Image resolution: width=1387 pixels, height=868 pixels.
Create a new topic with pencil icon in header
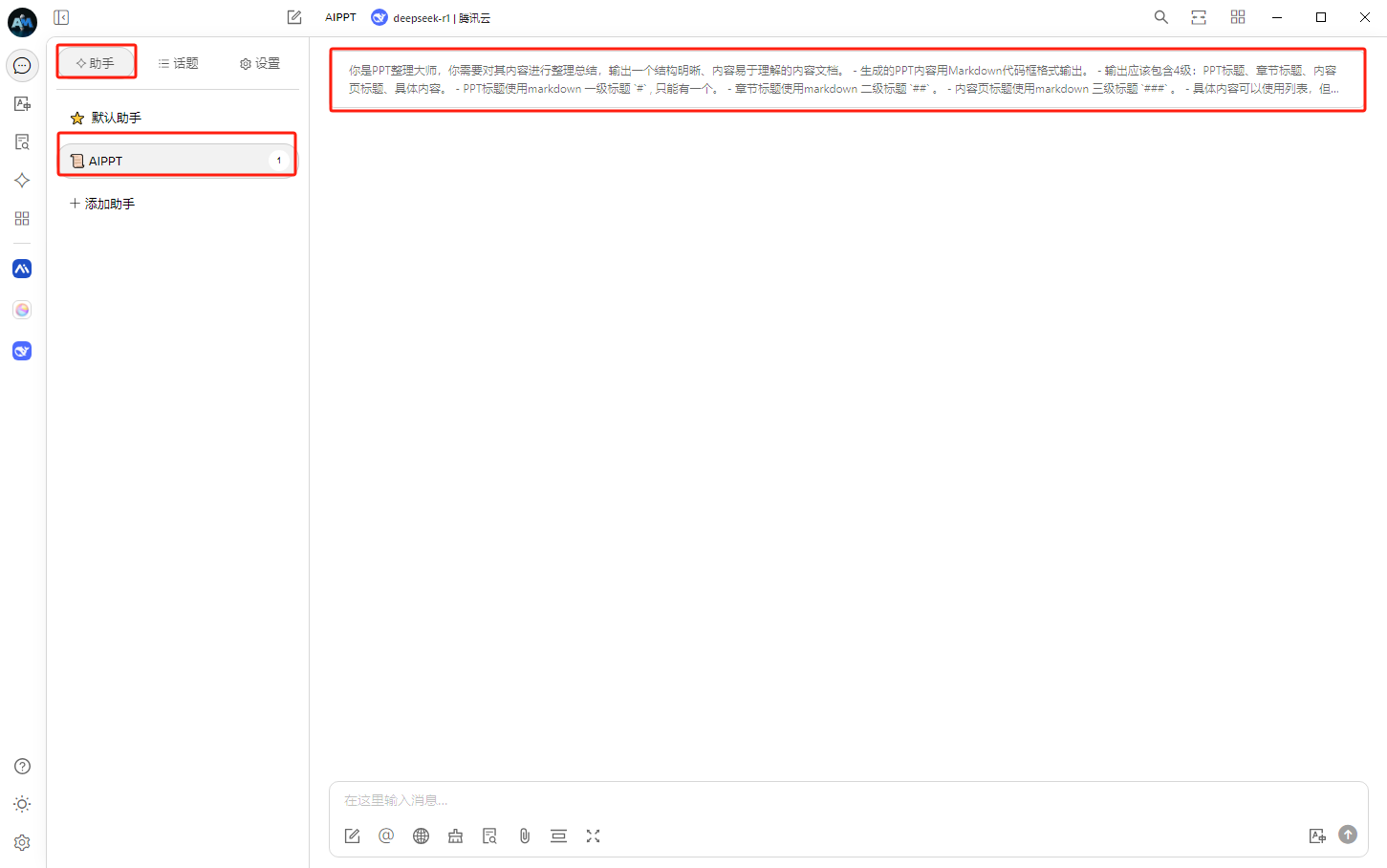(x=294, y=17)
